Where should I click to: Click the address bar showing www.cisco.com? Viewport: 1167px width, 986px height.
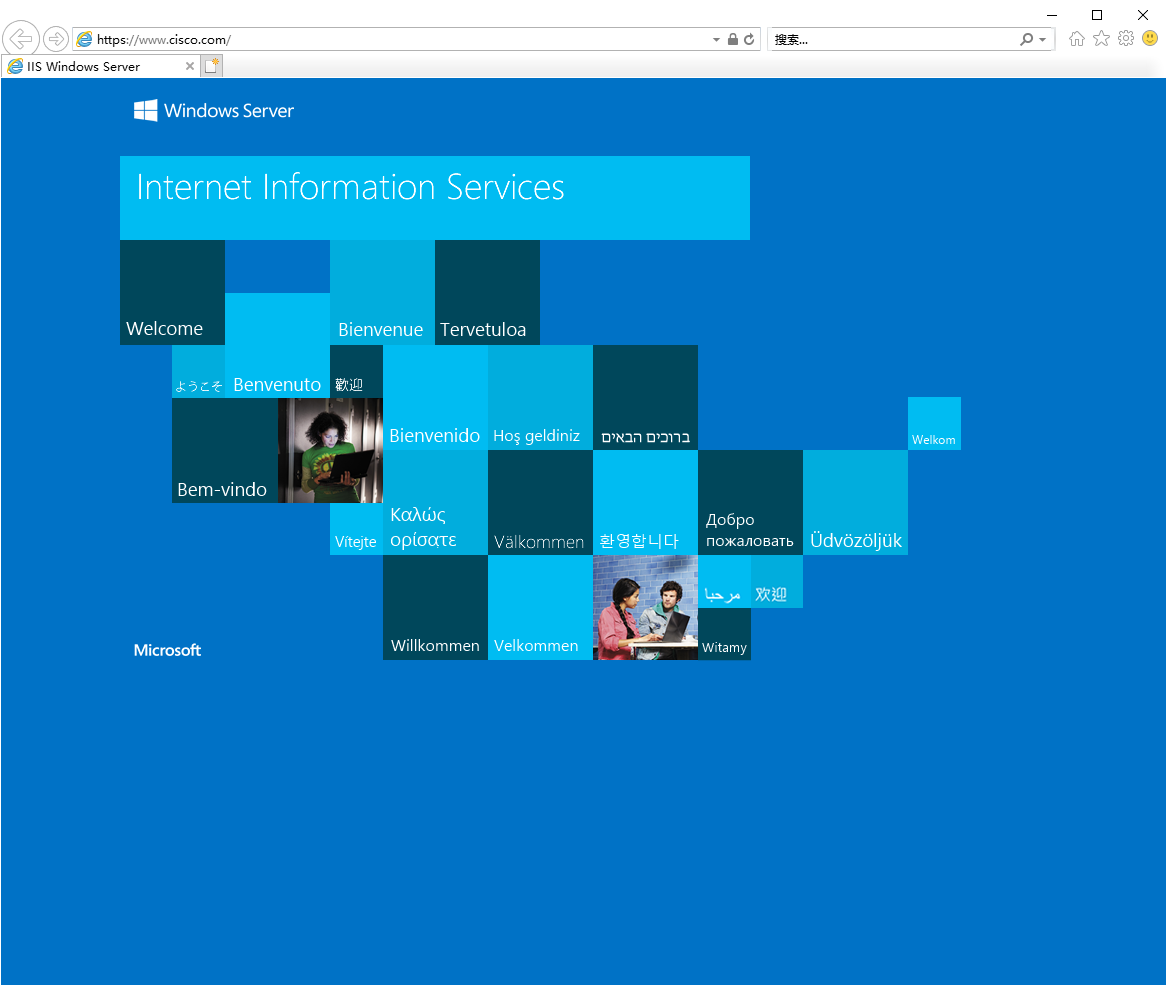pyautogui.click(x=394, y=39)
